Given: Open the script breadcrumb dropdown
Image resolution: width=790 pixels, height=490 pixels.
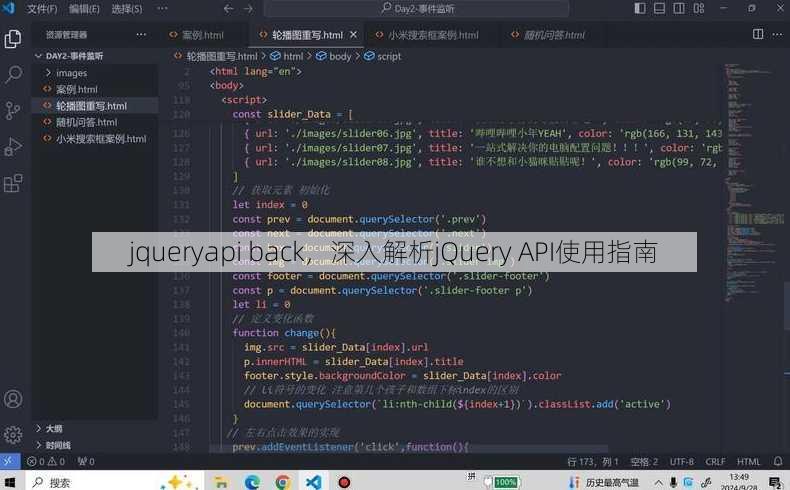Looking at the screenshot, I should click(382, 56).
